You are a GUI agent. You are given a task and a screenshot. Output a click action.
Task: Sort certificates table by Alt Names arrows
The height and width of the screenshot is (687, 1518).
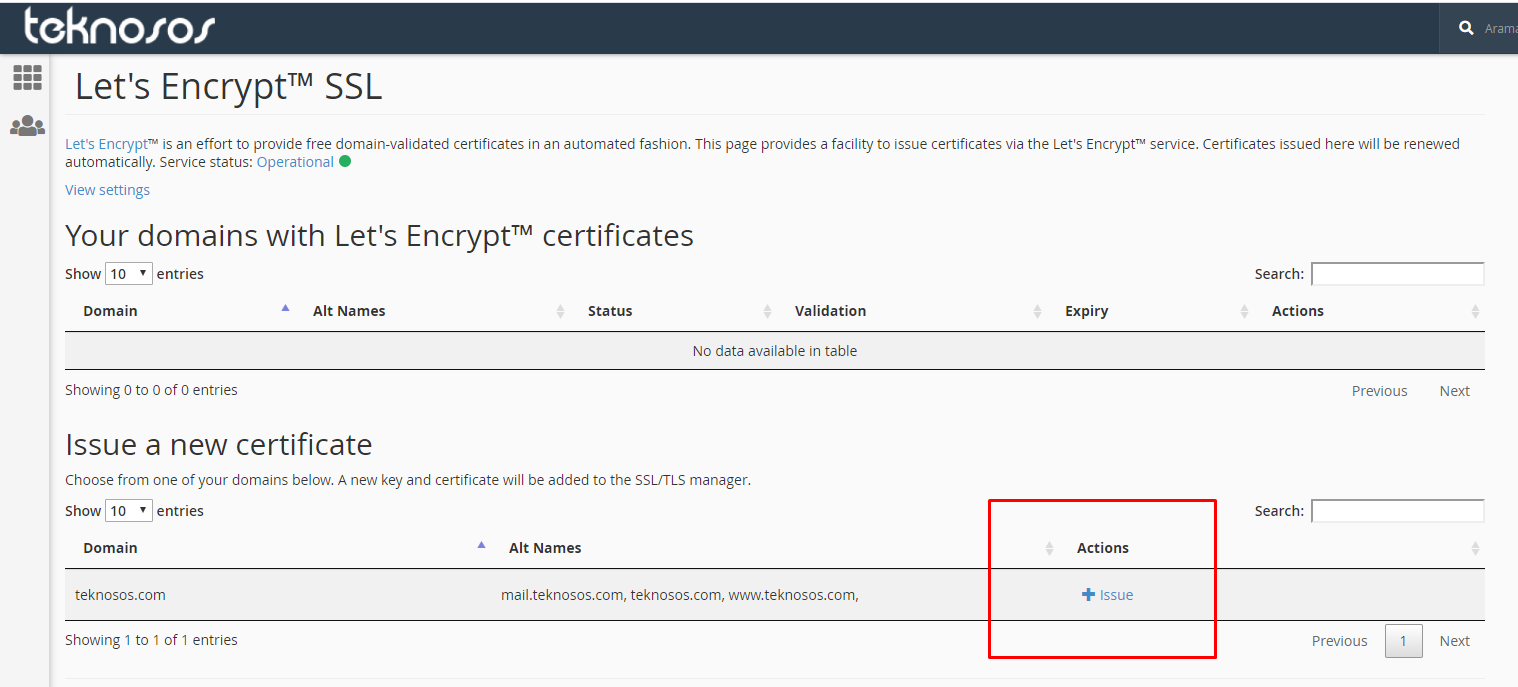(x=561, y=311)
